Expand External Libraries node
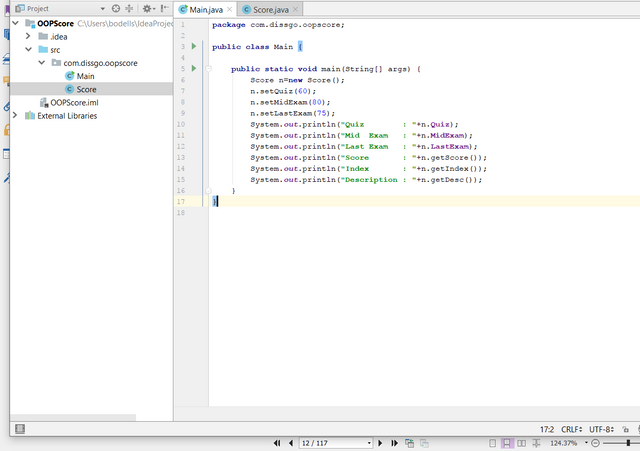Viewport: 640px width, 451px height. 15,116
